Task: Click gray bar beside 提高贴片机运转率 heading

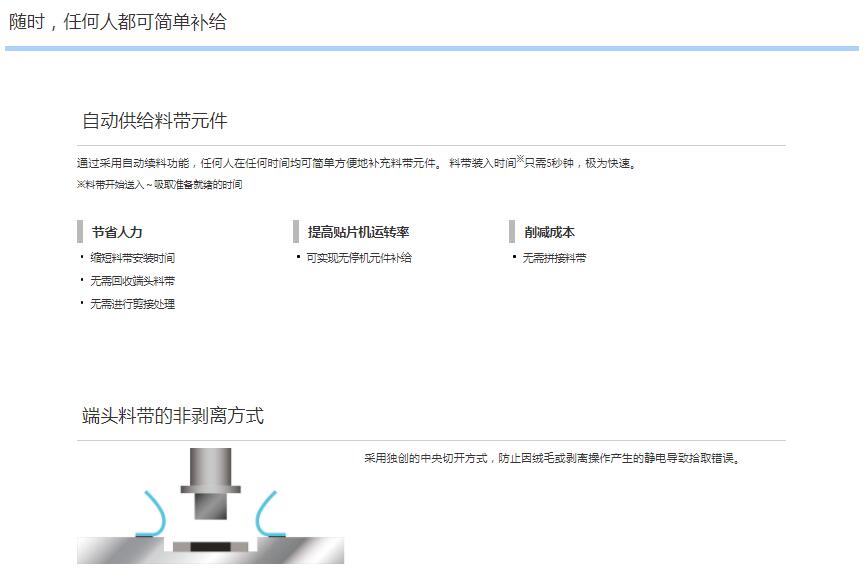Action: coord(296,232)
